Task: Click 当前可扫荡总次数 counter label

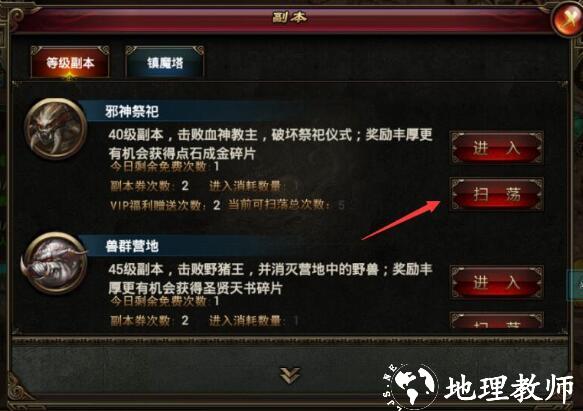Action: click(280, 205)
